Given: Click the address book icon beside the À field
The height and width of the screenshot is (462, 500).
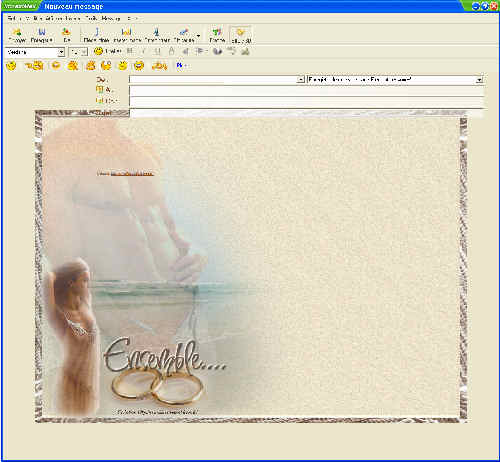Looking at the screenshot, I should [x=99, y=89].
